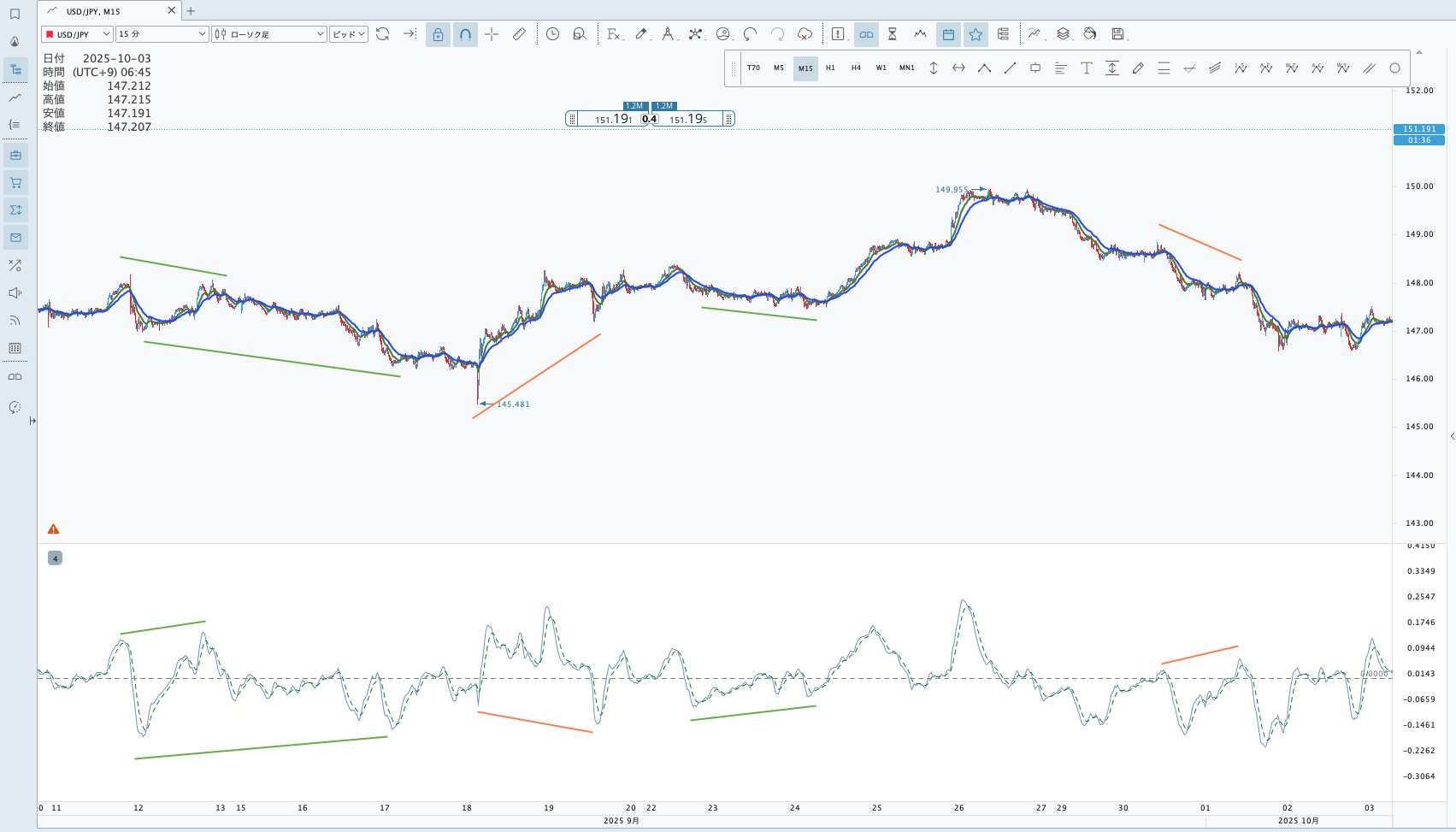Select the text annotation tool
Image resolution: width=1456 pixels, height=832 pixels.
1086,68
